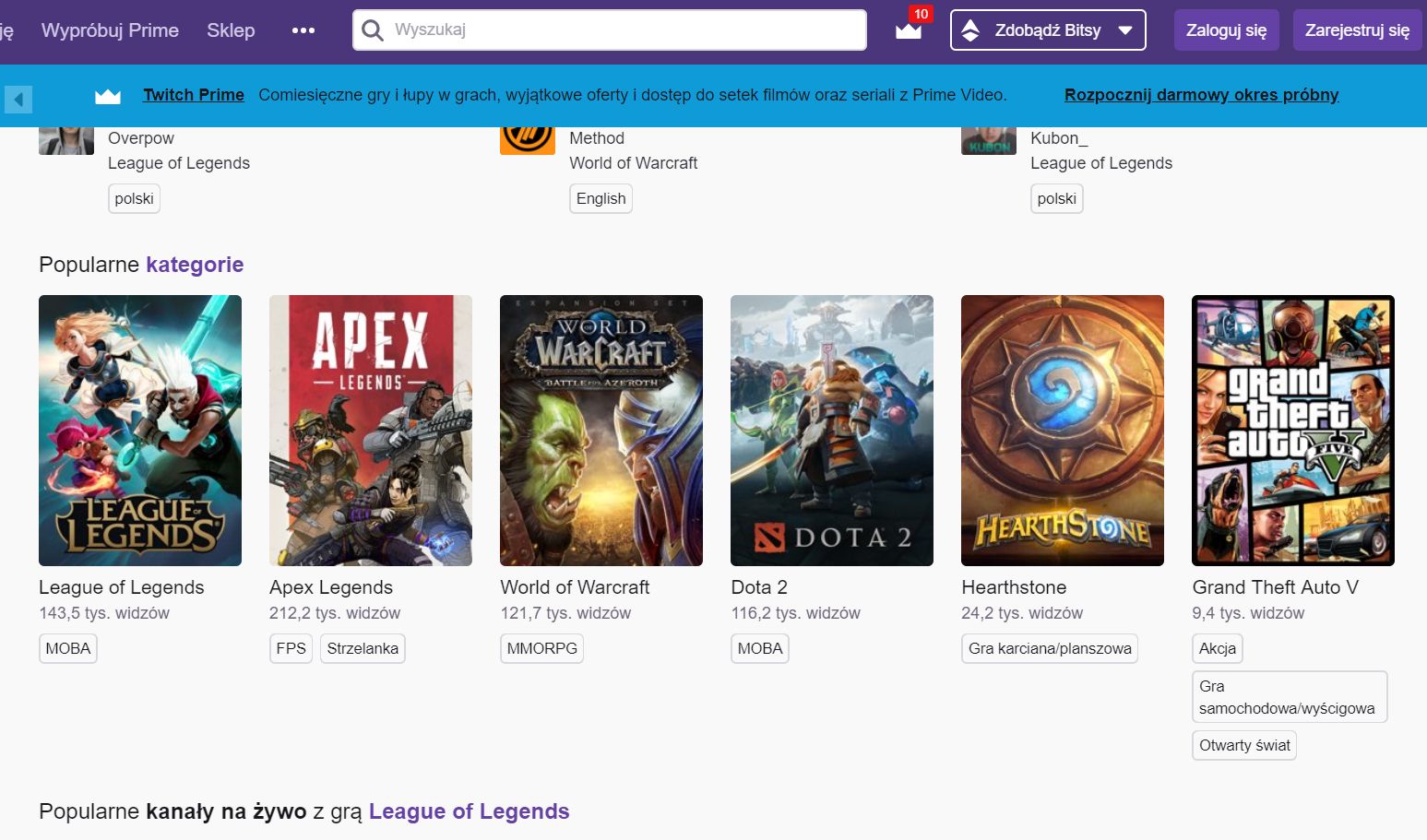Click the Dota 2 category title
Screen dimensions: 1427x840
point(759,587)
